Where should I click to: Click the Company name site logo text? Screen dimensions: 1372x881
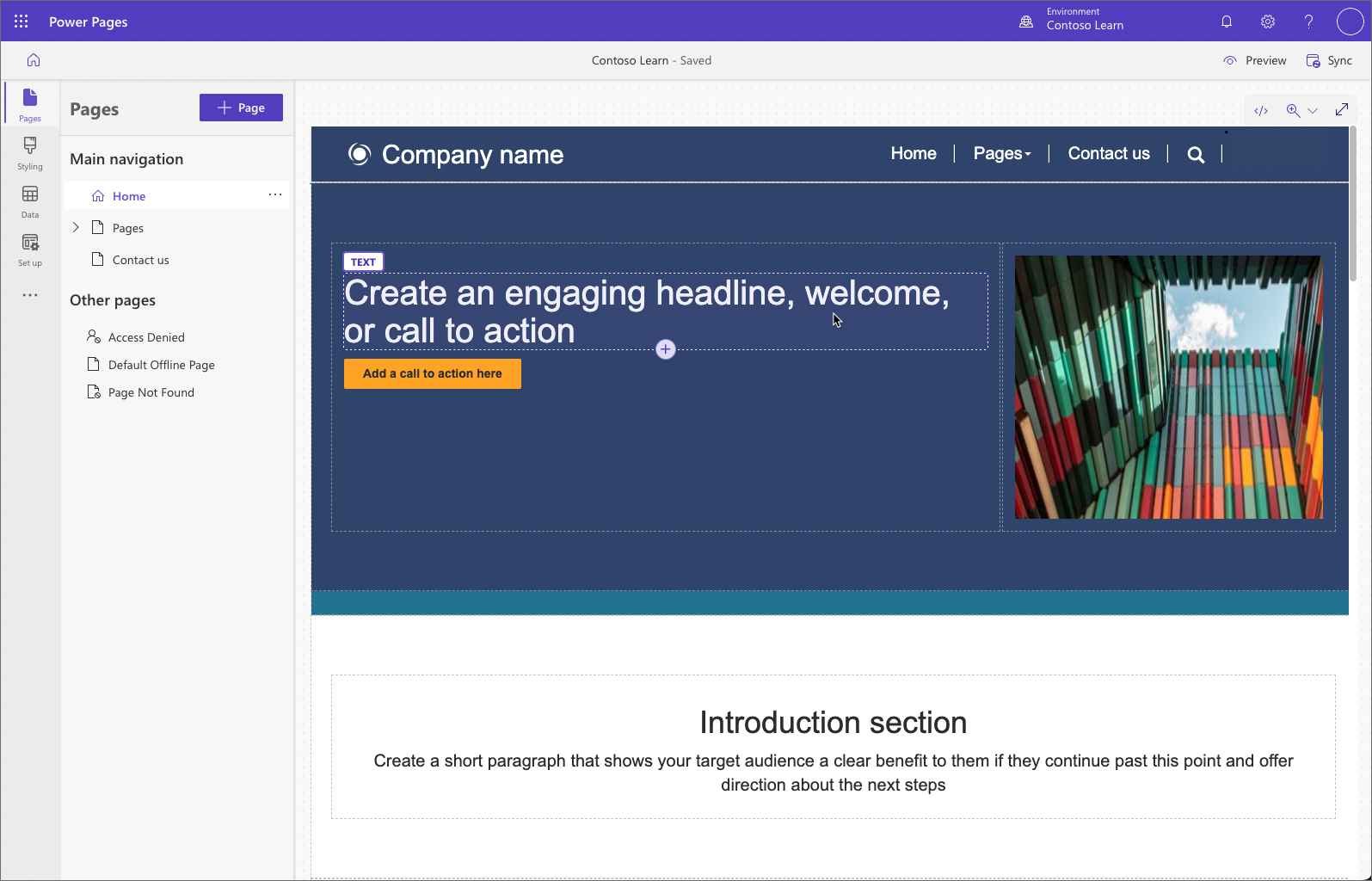tap(472, 155)
